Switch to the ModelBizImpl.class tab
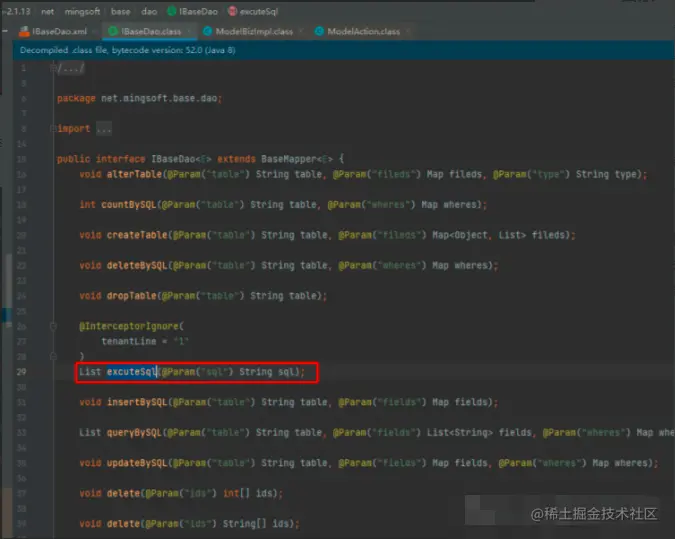 coord(253,31)
